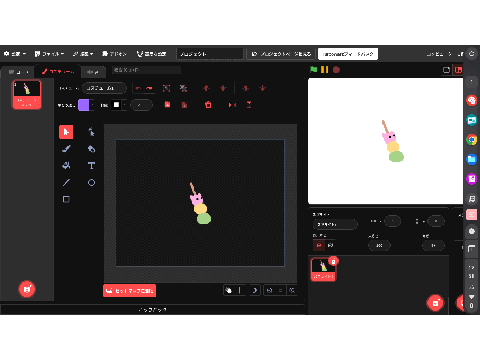Select the costume thumbnail in costume list
Image resolution: width=480 pixels, height=360 pixels.
(27, 95)
